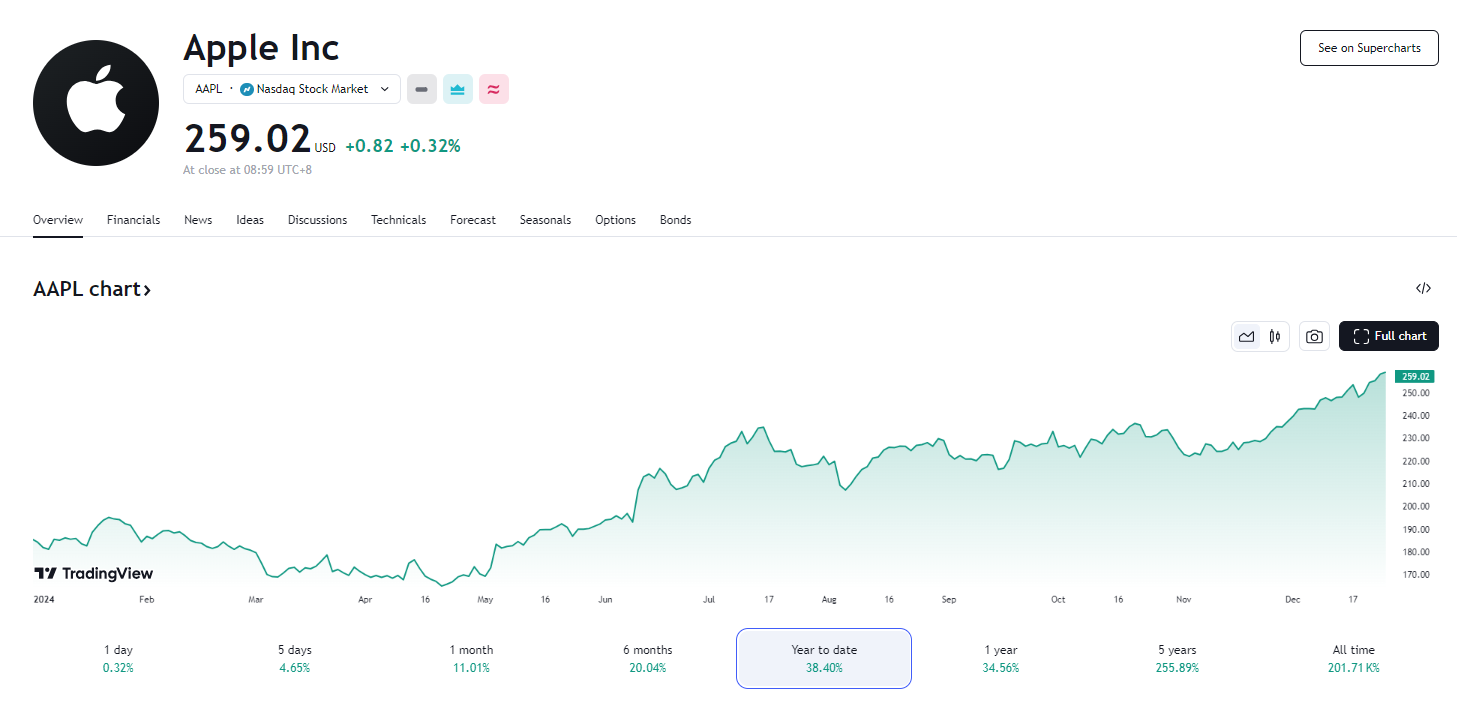Select the All time range
This screenshot has width=1457, height=705.
click(x=1353, y=658)
